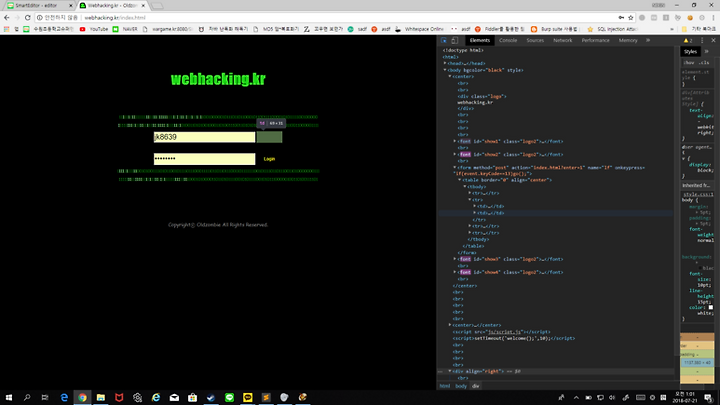This screenshot has height=405, width=720.
Task: Select the Elements tab in DevTools
Action: click(480, 40)
